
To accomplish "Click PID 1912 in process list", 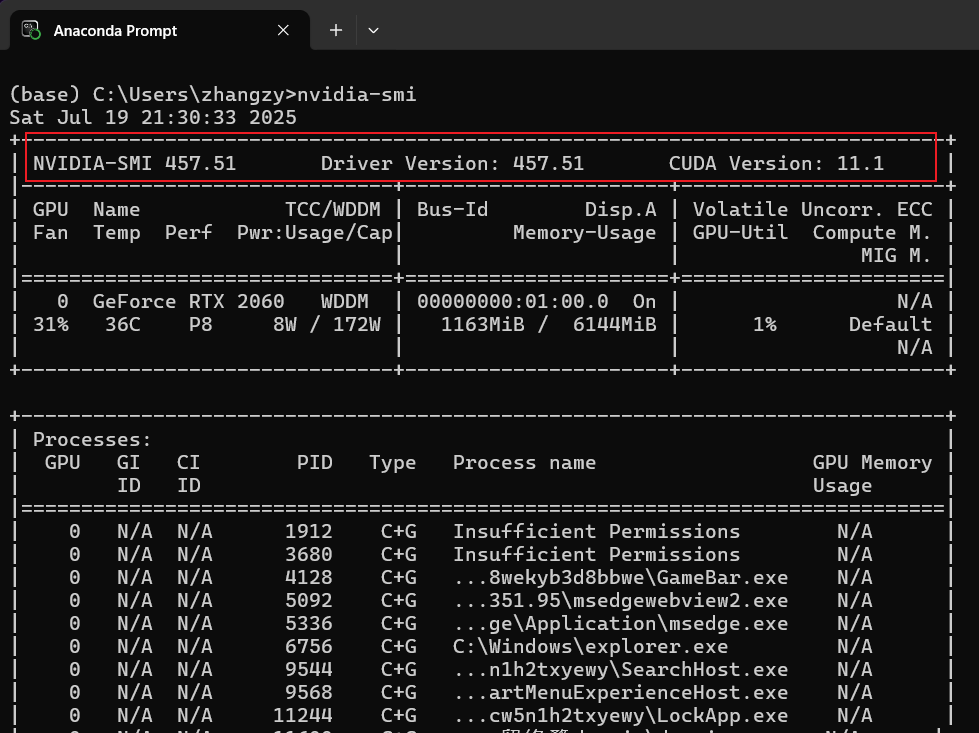I will (x=308, y=531).
